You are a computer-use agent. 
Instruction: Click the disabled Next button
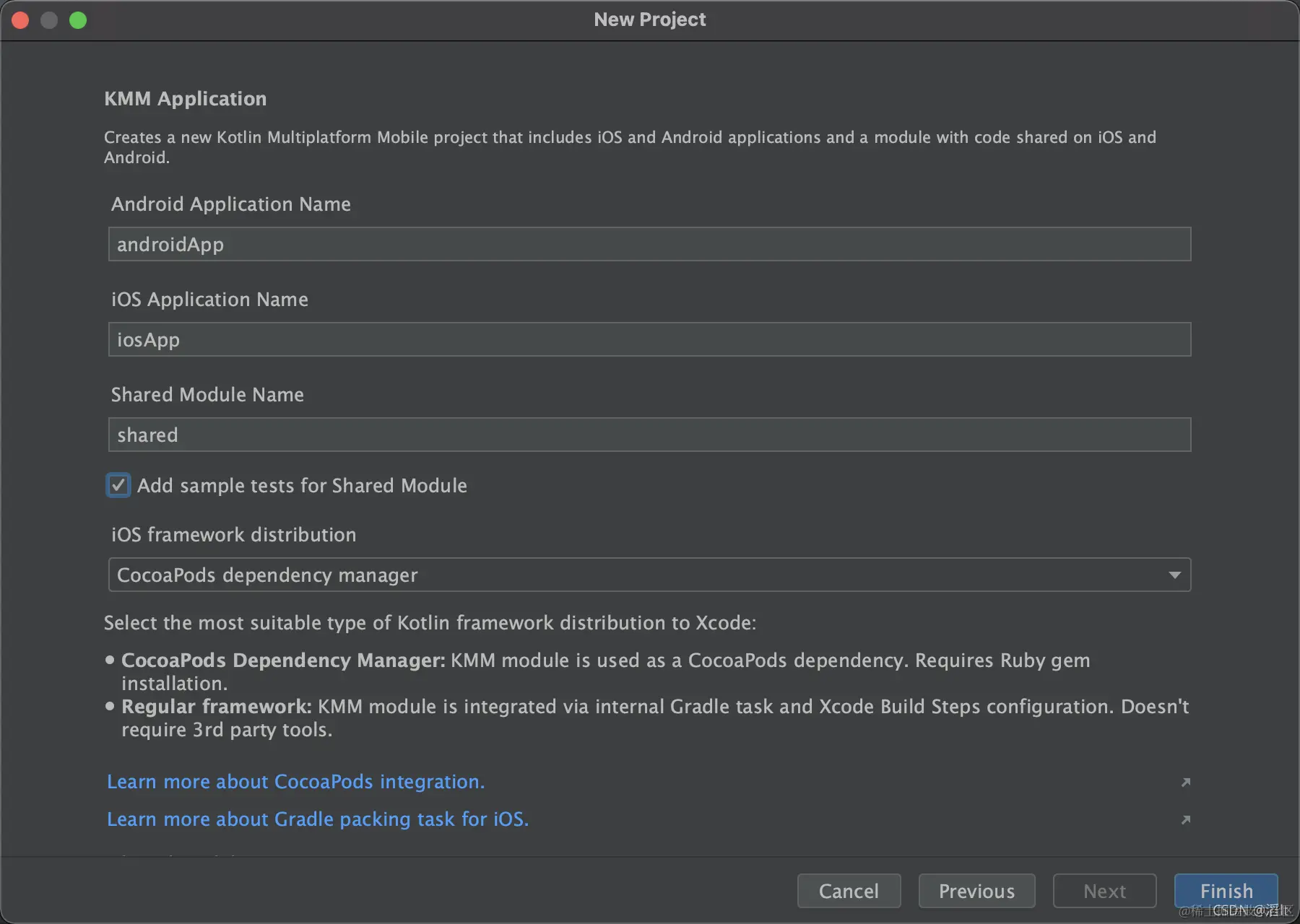click(x=1104, y=891)
